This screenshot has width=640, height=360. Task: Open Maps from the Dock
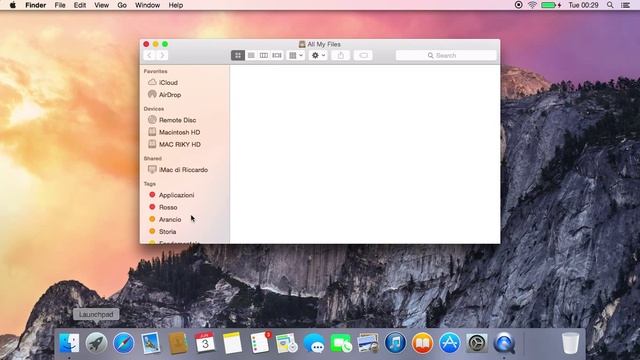(x=287, y=343)
